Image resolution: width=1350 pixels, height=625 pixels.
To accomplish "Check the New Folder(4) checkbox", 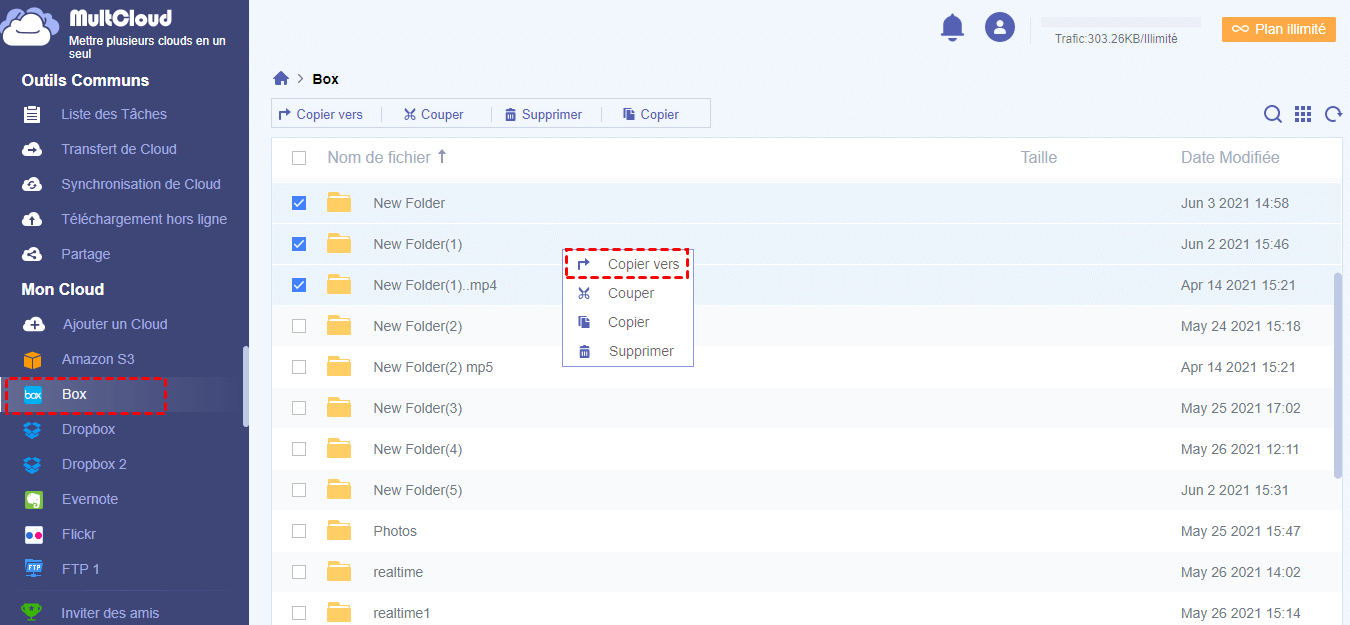I will tap(299, 449).
